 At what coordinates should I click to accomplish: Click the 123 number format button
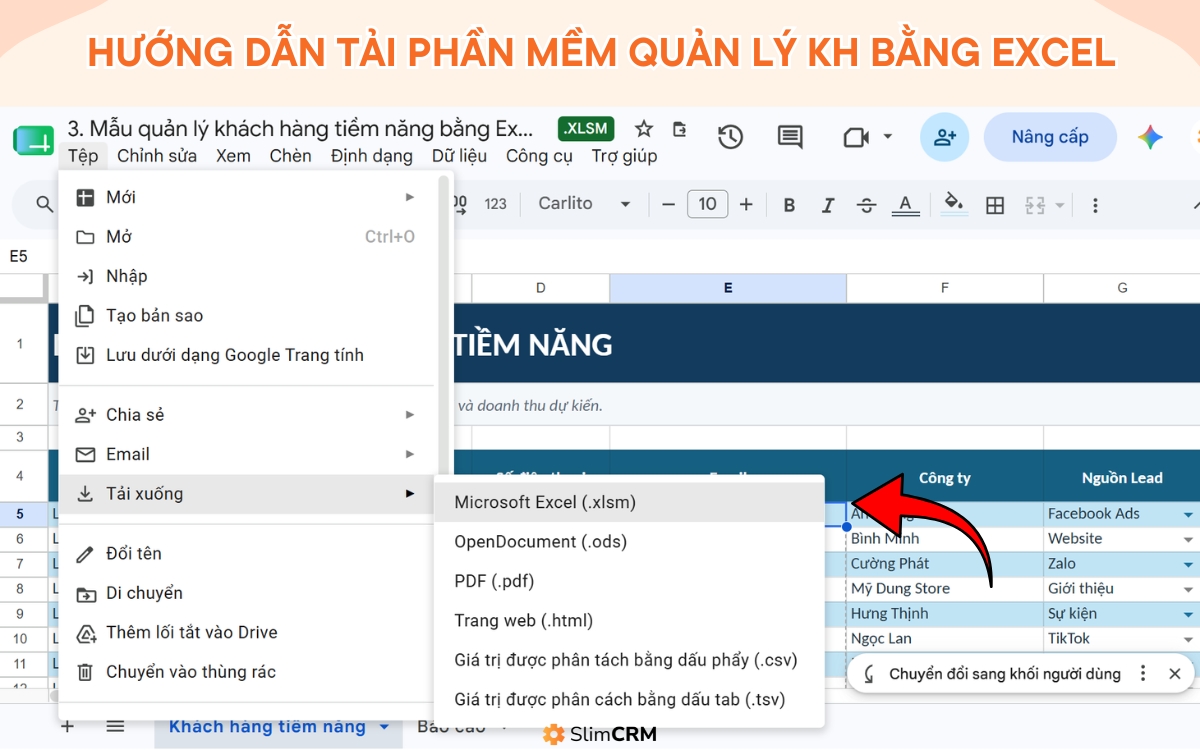495,204
